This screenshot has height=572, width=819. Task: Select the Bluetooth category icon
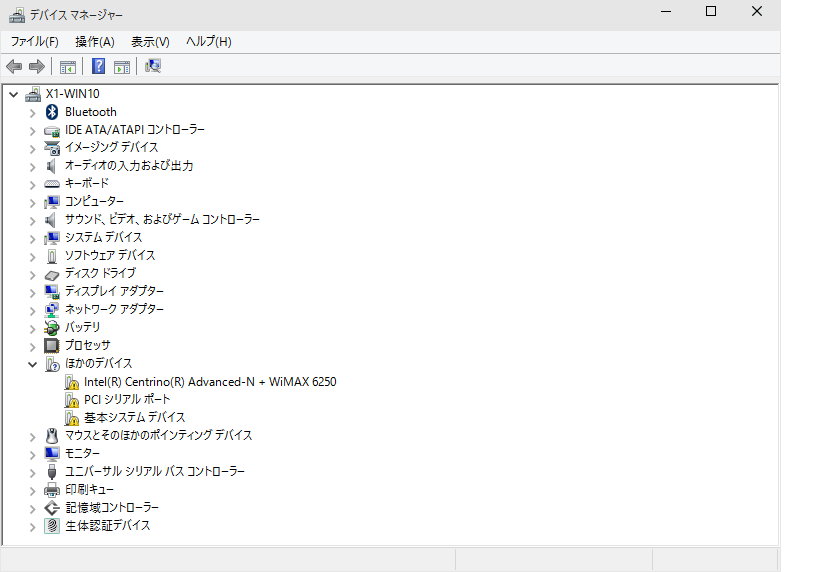tap(52, 112)
